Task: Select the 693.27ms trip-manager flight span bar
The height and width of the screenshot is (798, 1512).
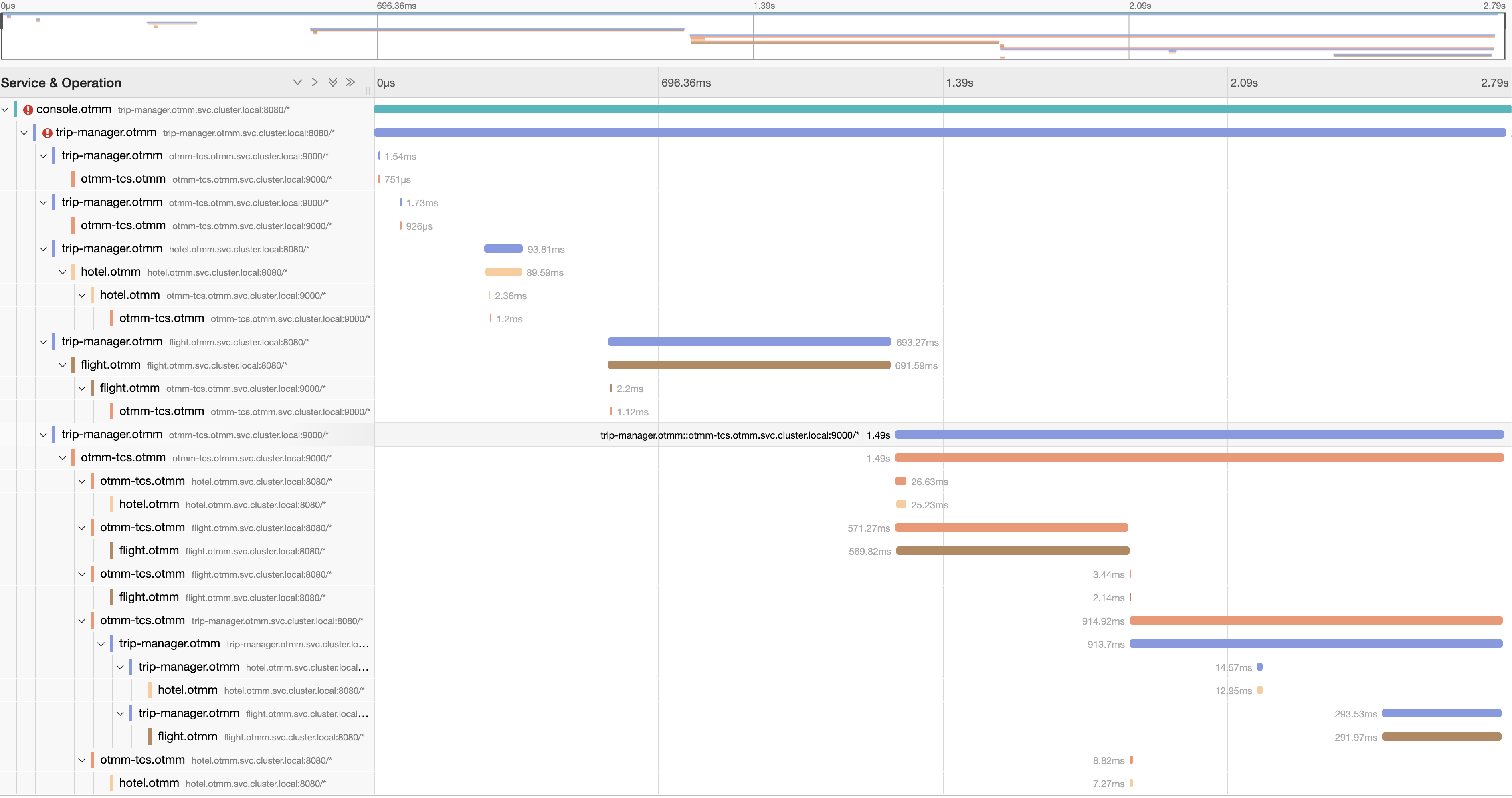Action: coord(749,341)
